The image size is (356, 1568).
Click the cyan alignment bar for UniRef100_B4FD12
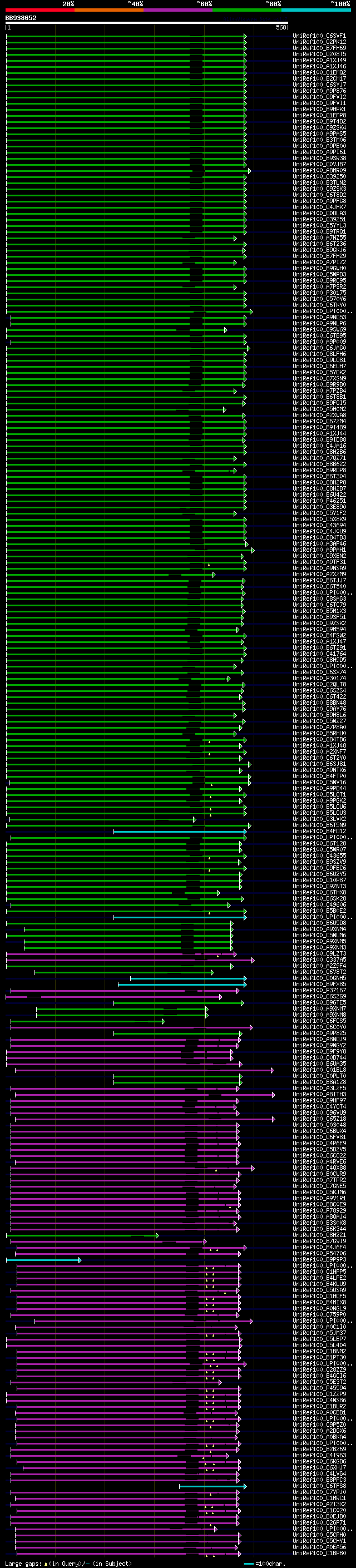[x=180, y=831]
